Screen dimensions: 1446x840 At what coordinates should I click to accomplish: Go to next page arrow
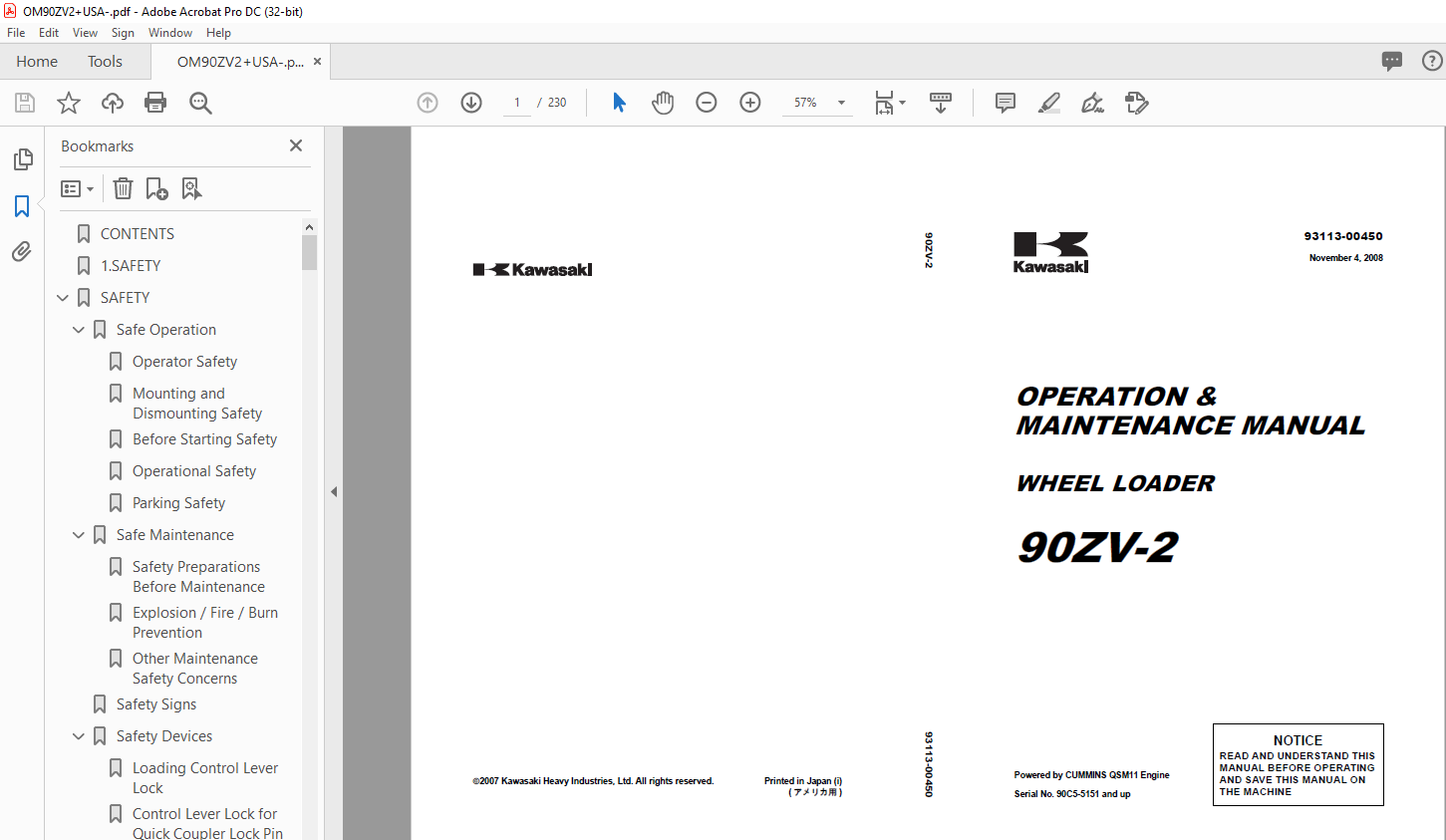tap(471, 103)
